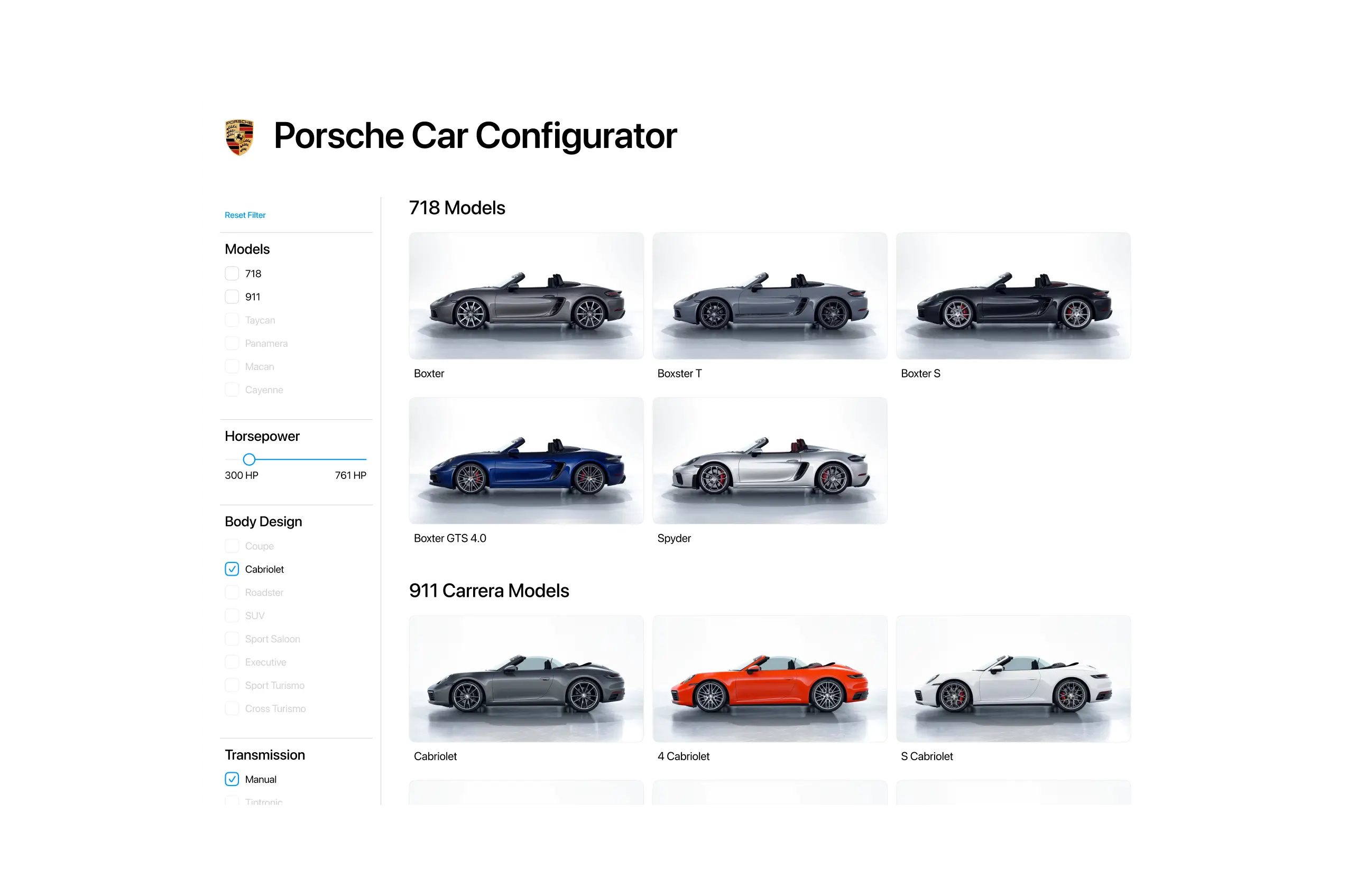This screenshot has width=1356, height=896.
Task: Click the 'Boxter GTS 4.0' name label
Action: point(450,539)
